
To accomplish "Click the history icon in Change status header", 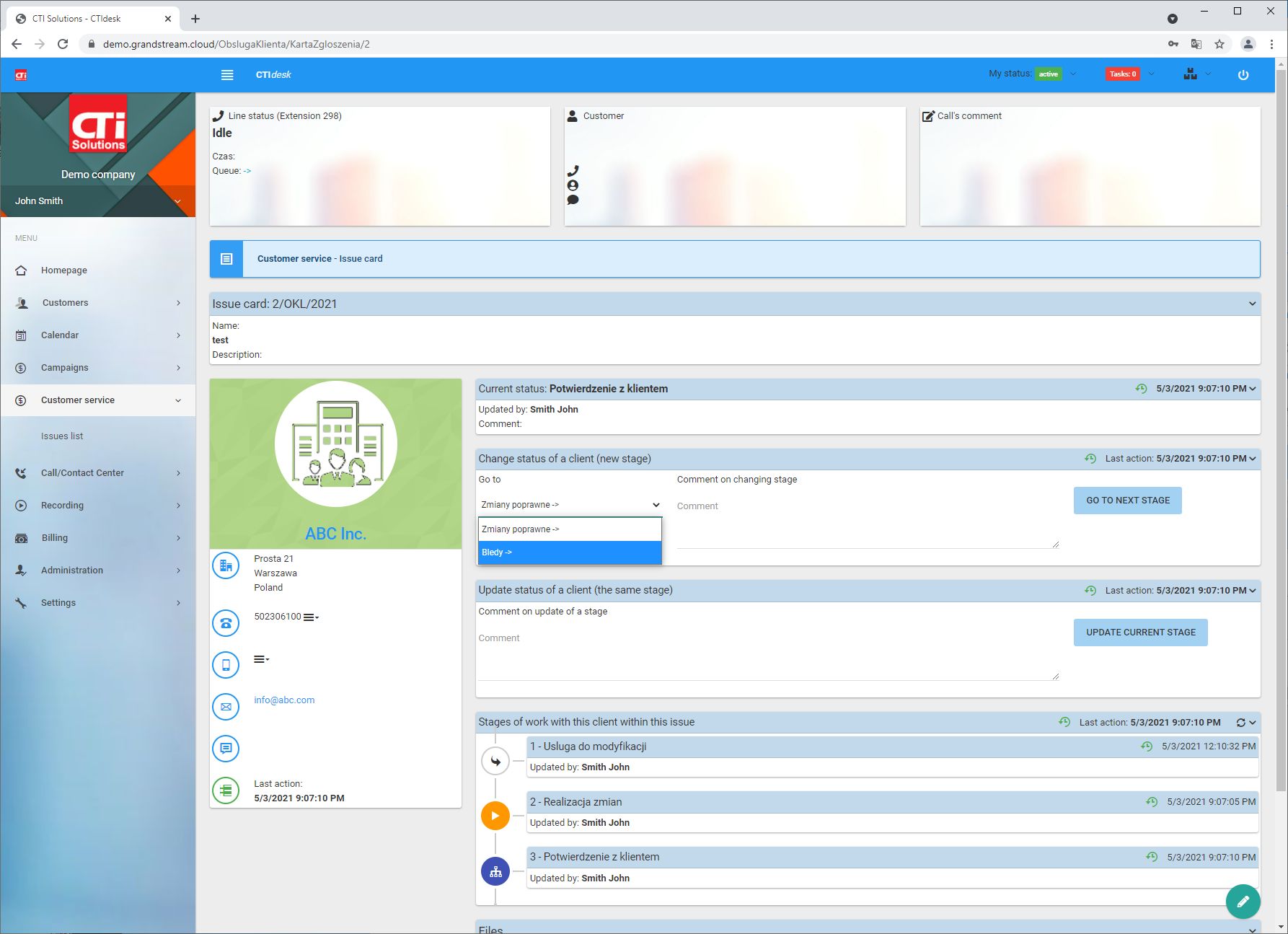I will 1090,458.
